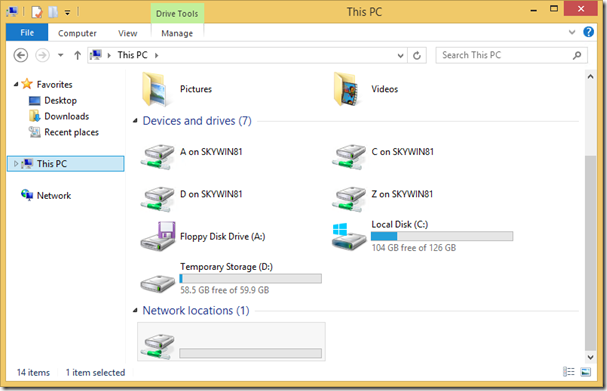Click the '58.5 GB free of 59.9 GB' text
The image size is (607, 391).
coord(225,290)
